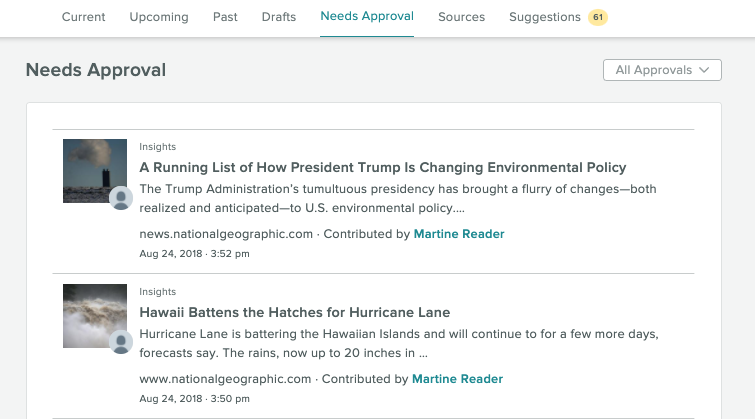Switch to the Upcoming tab
This screenshot has height=419, width=755.
tap(159, 17)
